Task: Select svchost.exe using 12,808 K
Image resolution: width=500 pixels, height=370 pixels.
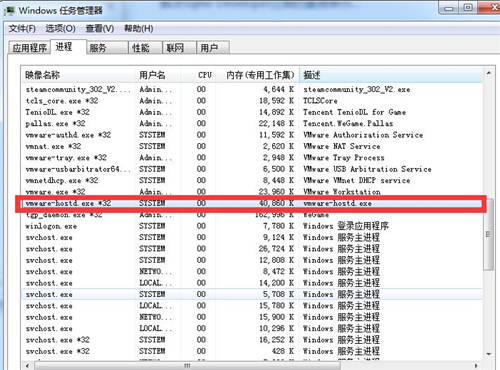Action: point(252,260)
